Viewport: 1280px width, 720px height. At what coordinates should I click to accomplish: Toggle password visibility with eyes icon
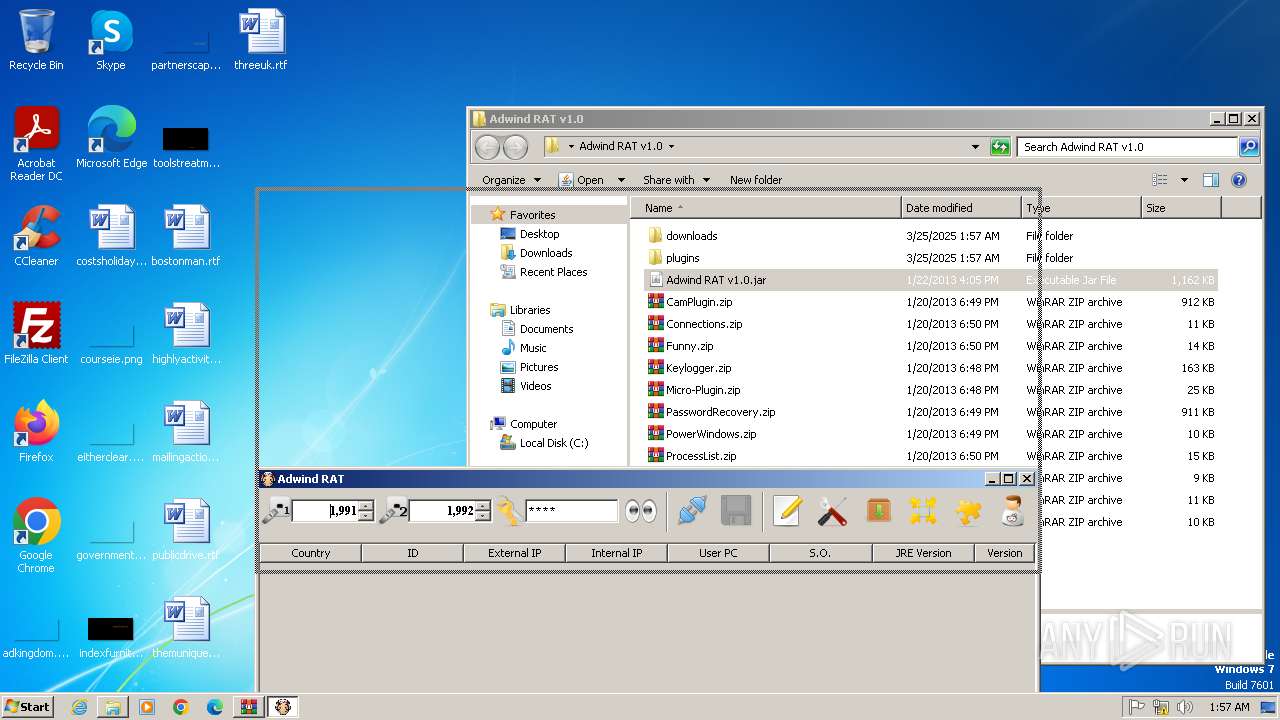641,511
